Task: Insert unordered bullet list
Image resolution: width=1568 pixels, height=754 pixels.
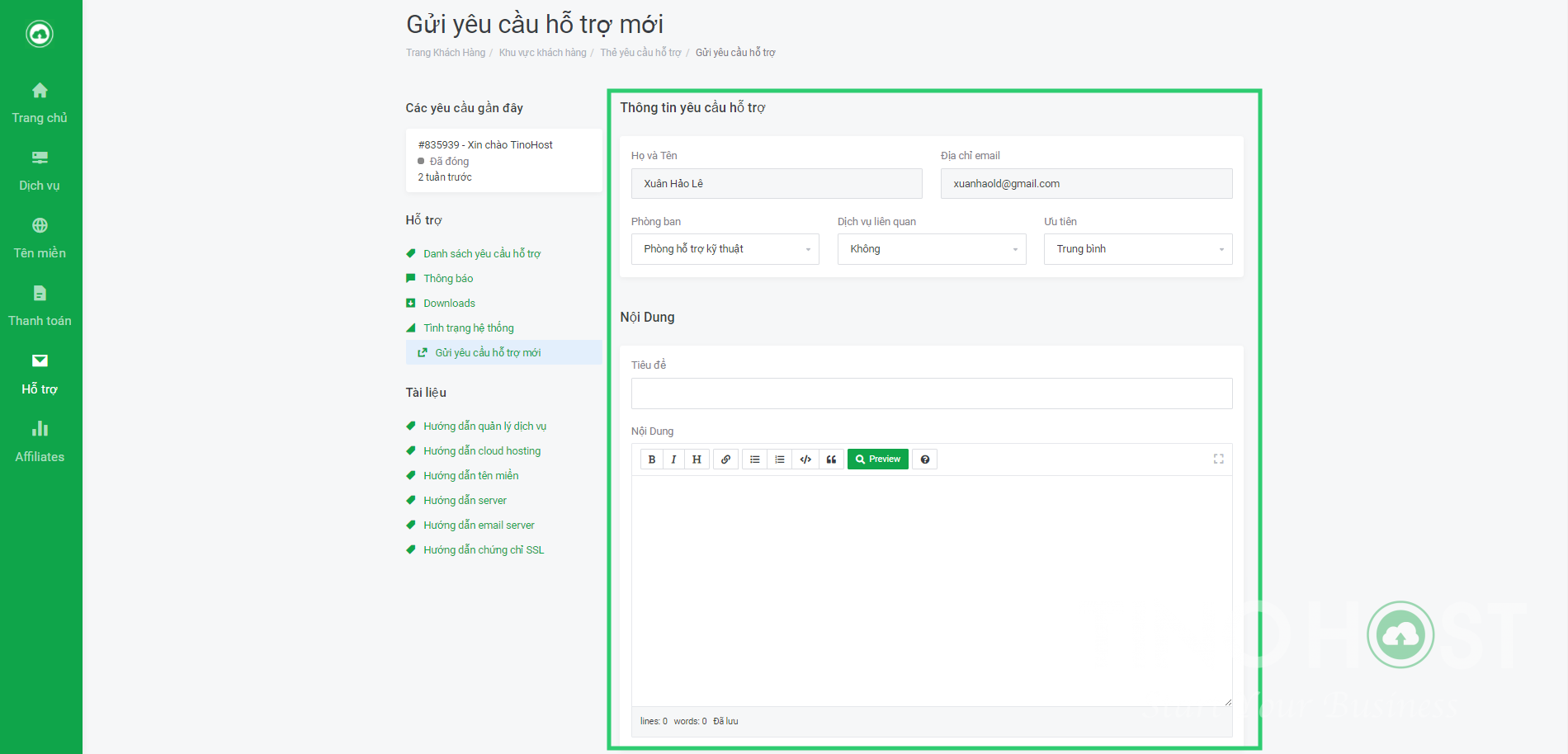Action: pos(755,459)
